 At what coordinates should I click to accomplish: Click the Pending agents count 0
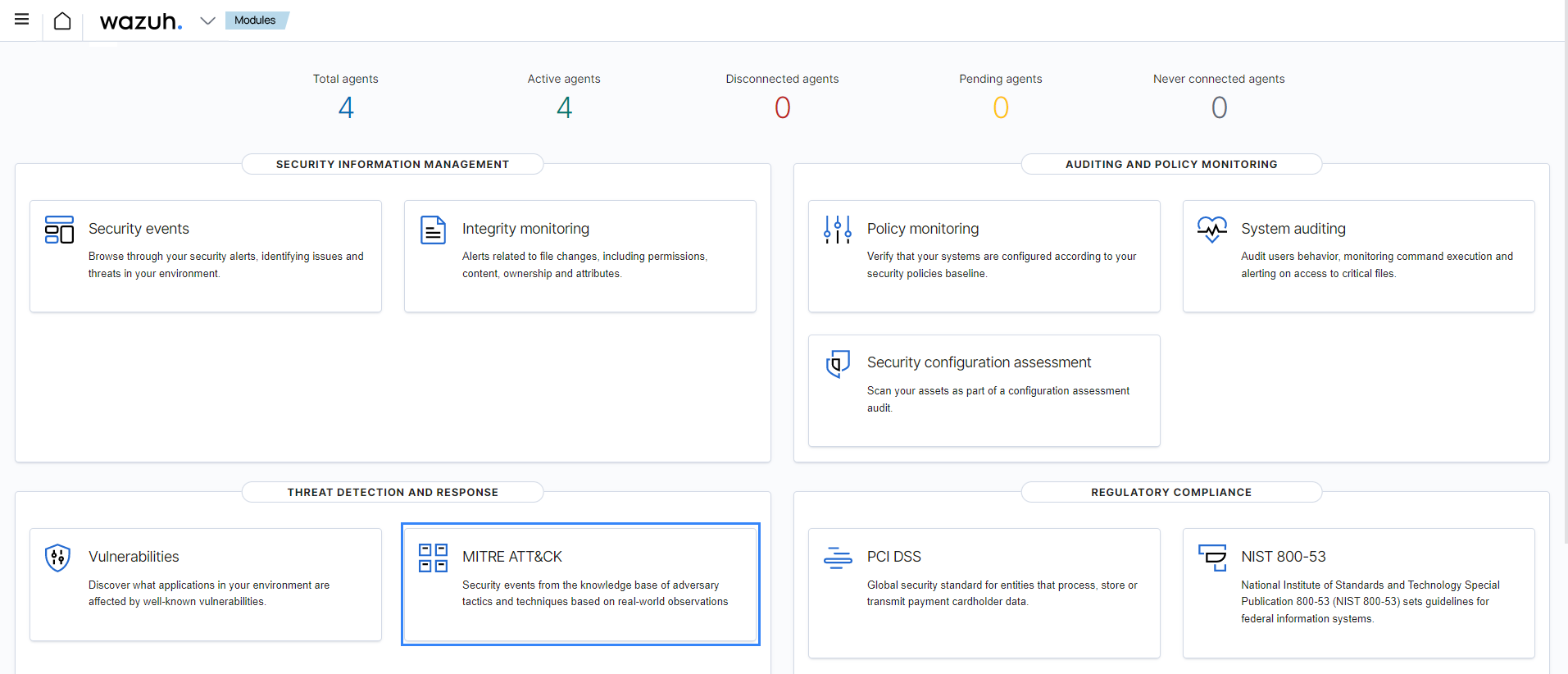1001,107
